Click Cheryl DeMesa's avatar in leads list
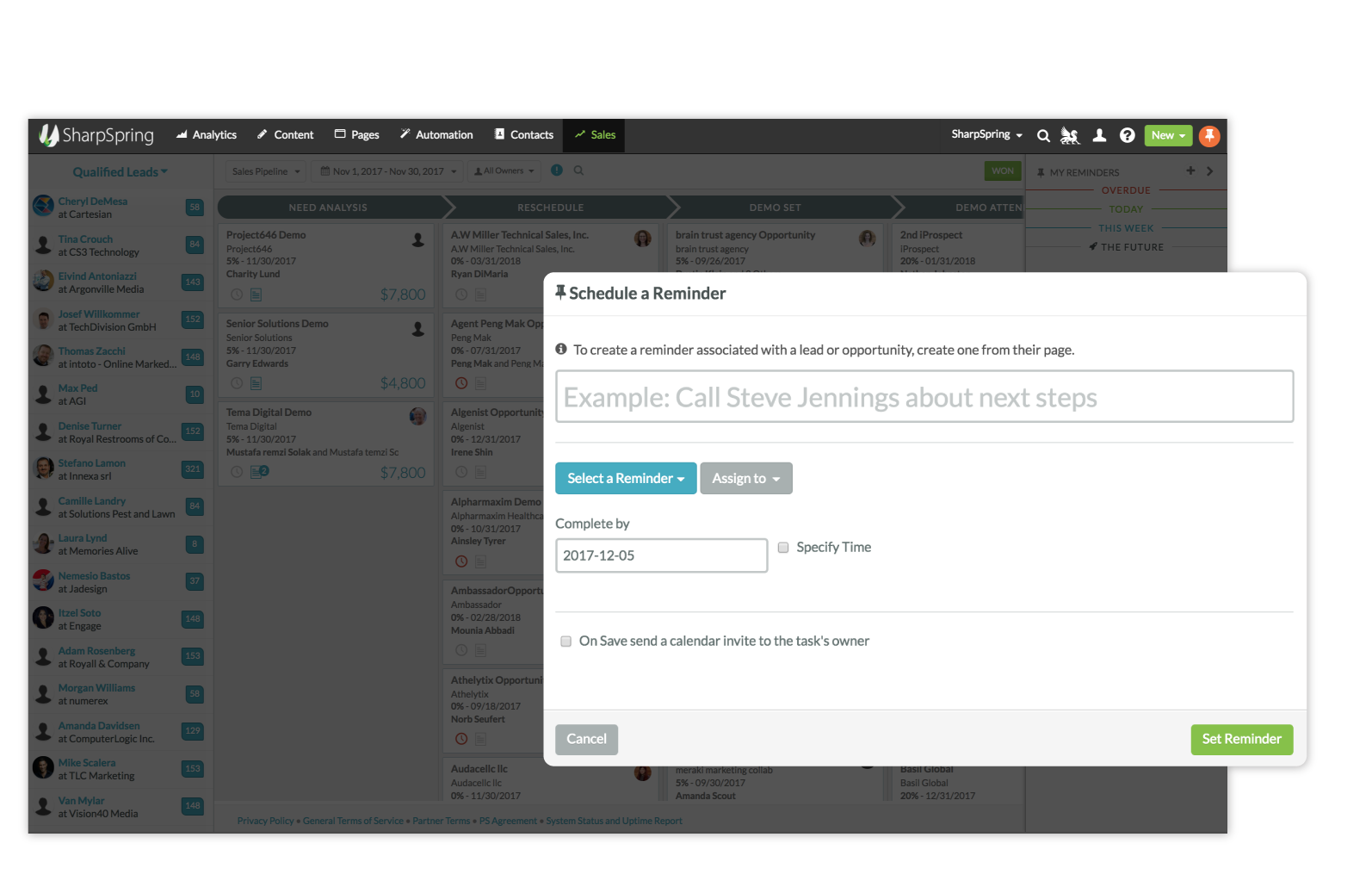The height and width of the screenshot is (887, 1372). pyautogui.click(x=43, y=206)
